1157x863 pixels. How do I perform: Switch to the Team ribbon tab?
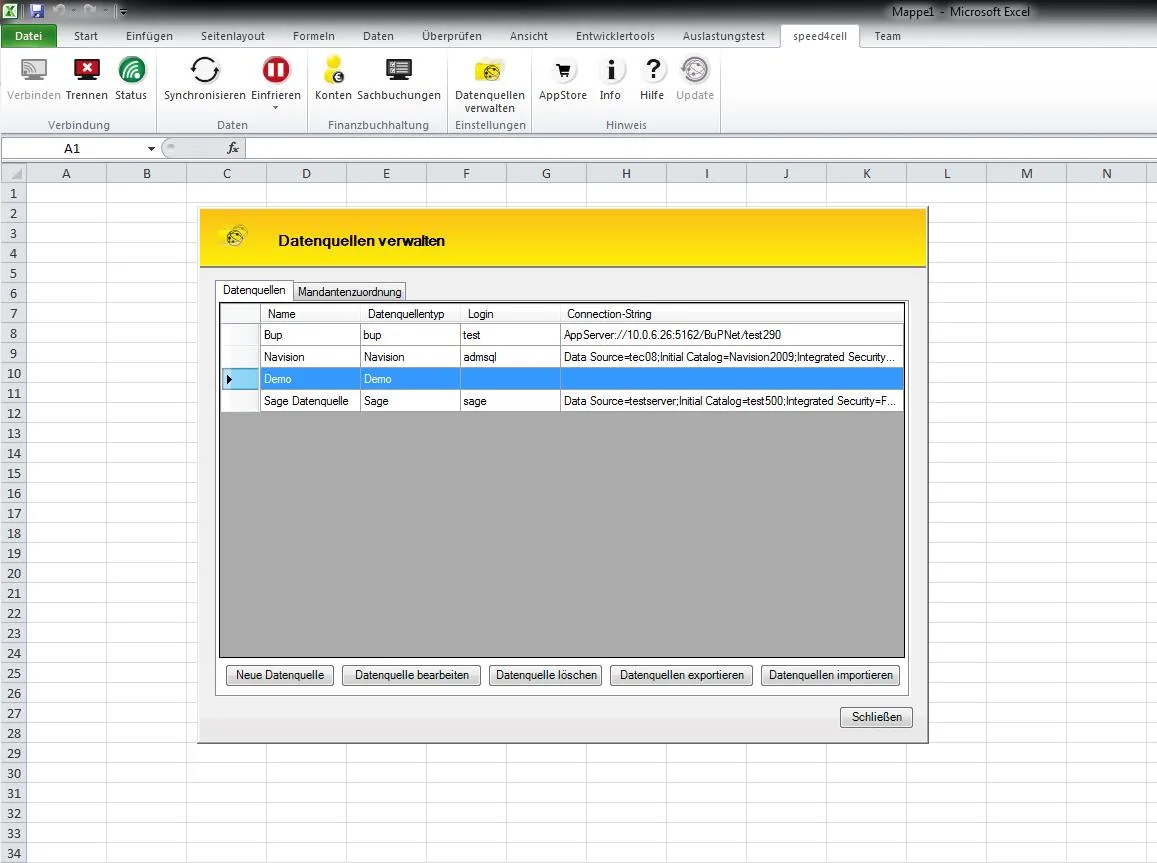(x=888, y=36)
